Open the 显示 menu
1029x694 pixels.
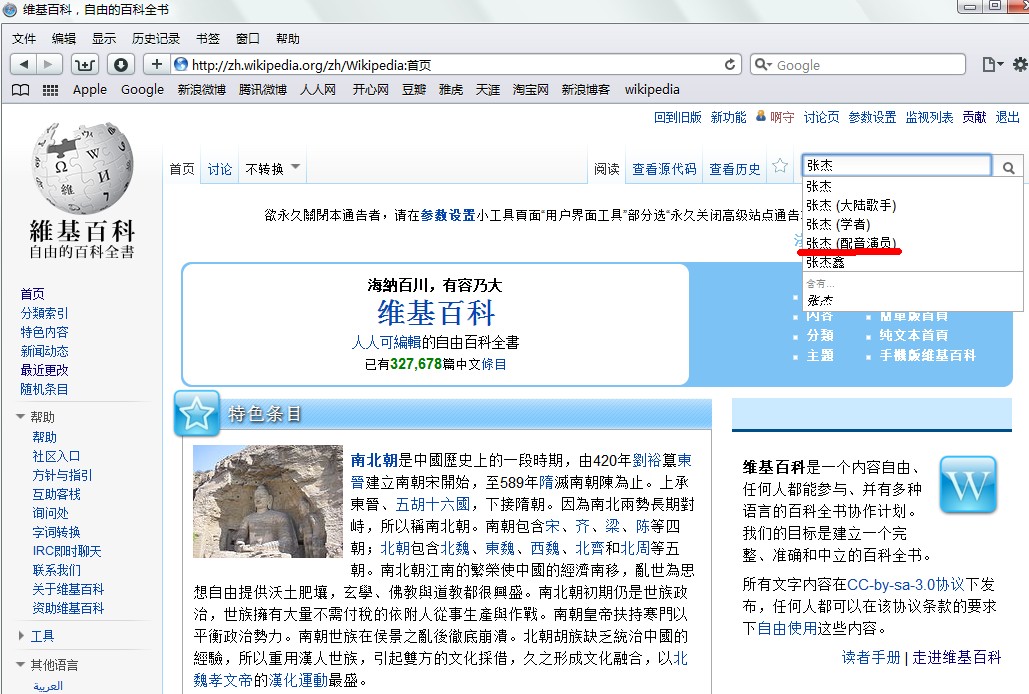pyautogui.click(x=104, y=39)
